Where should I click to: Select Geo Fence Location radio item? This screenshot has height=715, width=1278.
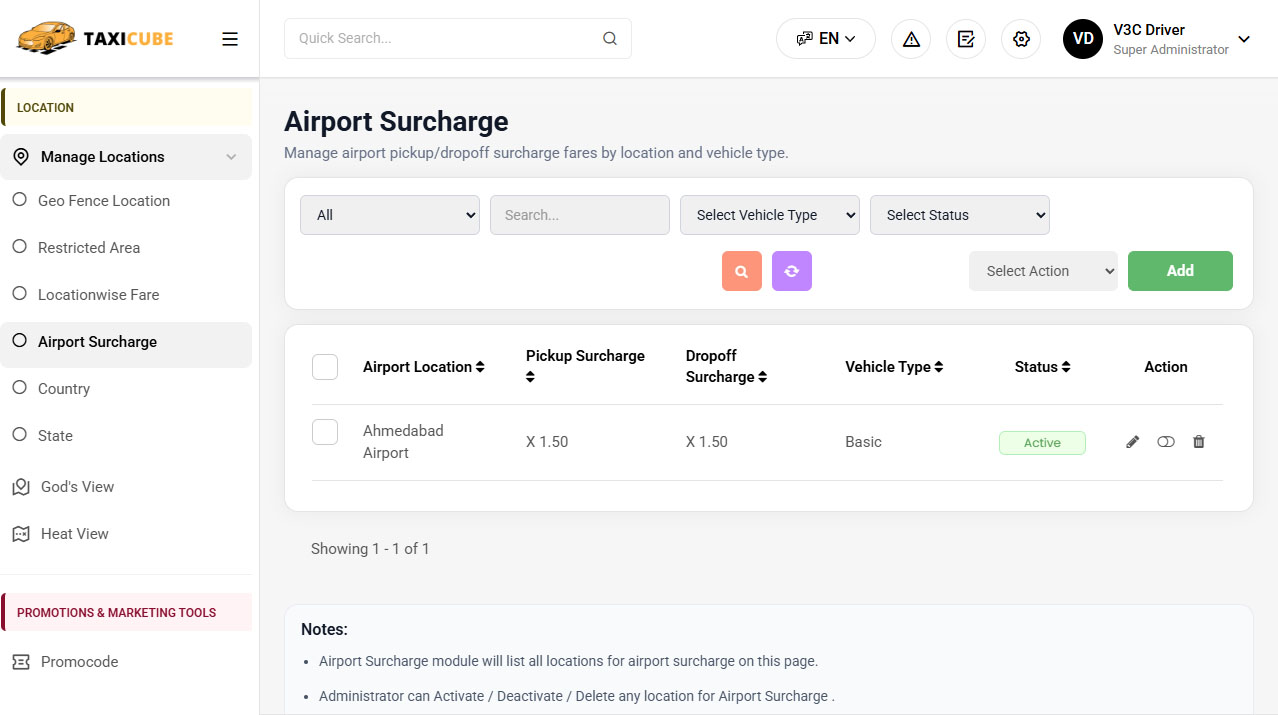(x=19, y=200)
